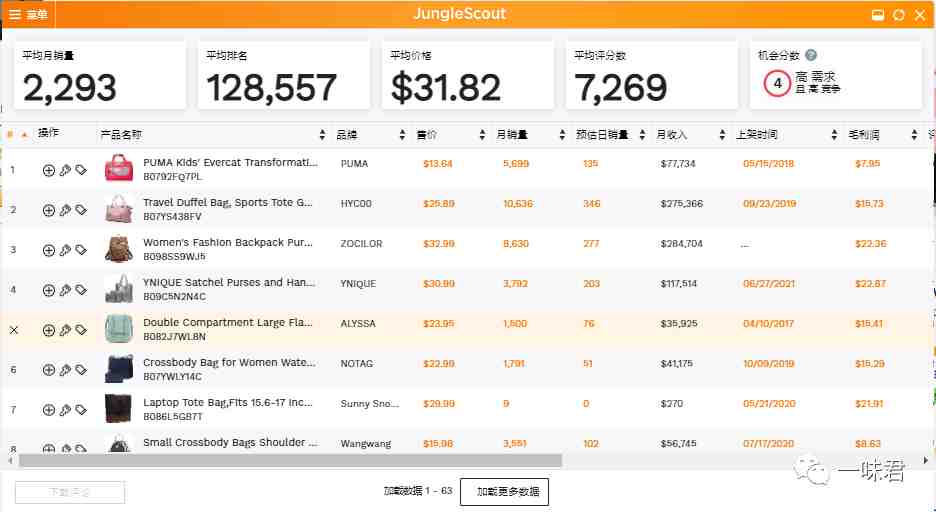
Task: Click the right arrow of horizontal scrollbar
Action: (926, 460)
